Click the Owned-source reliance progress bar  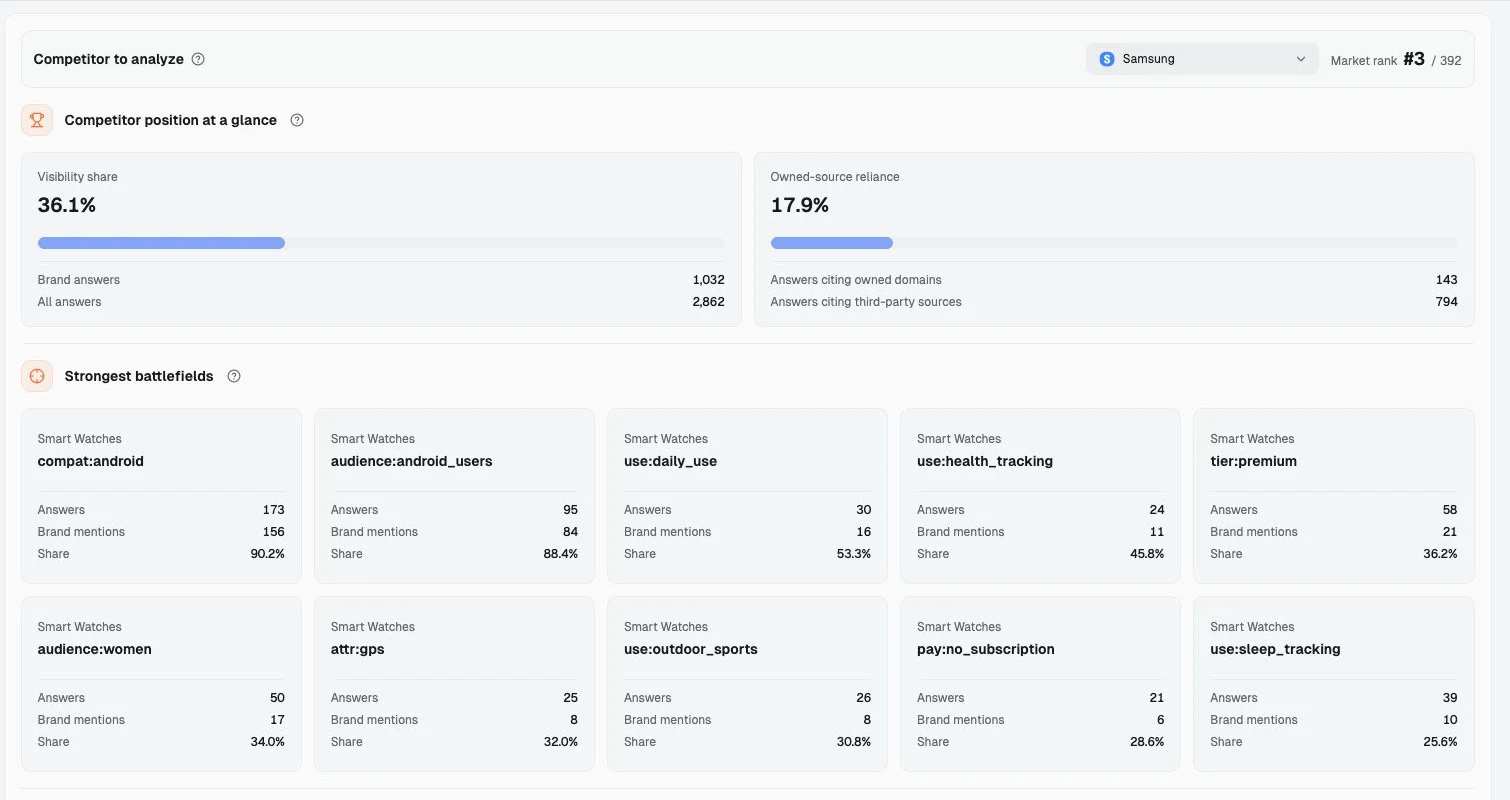[1114, 243]
